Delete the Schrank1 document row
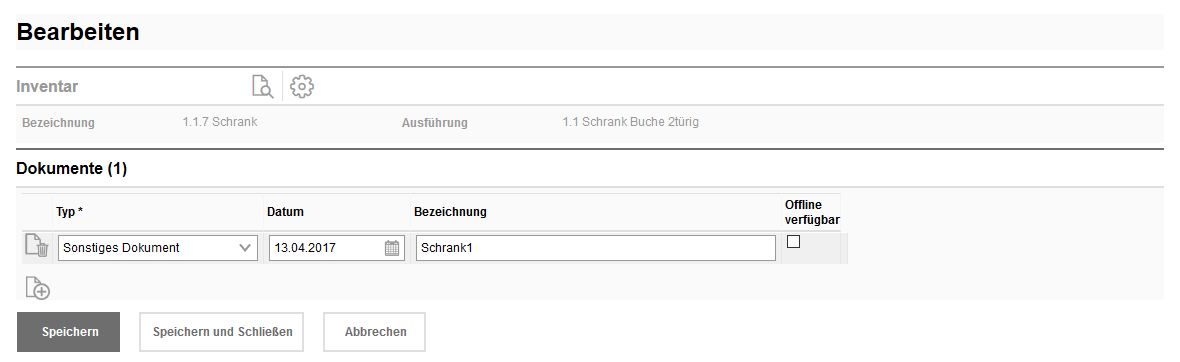 click(38, 246)
